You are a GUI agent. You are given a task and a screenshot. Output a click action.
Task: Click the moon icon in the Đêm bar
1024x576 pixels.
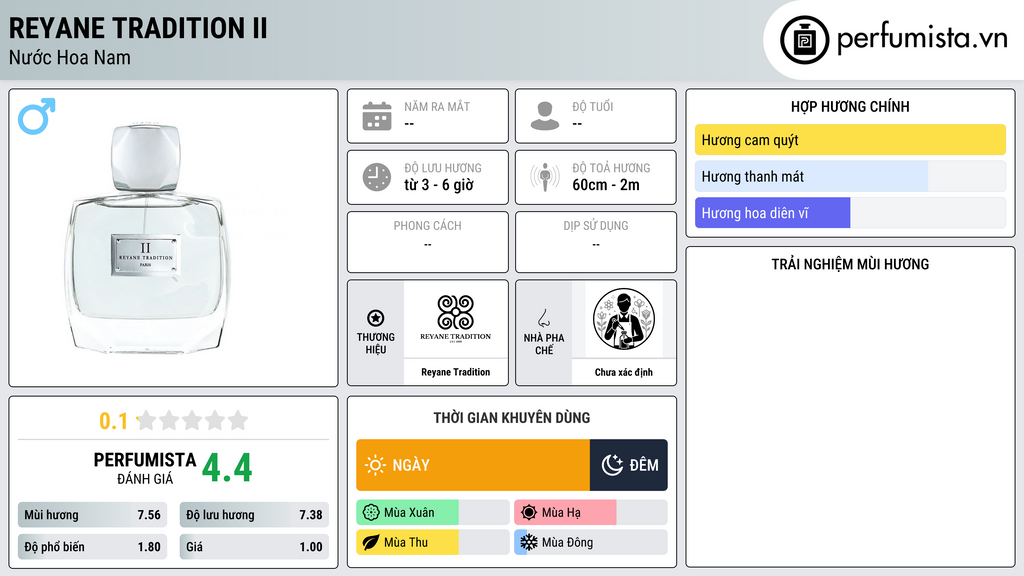click(x=612, y=465)
